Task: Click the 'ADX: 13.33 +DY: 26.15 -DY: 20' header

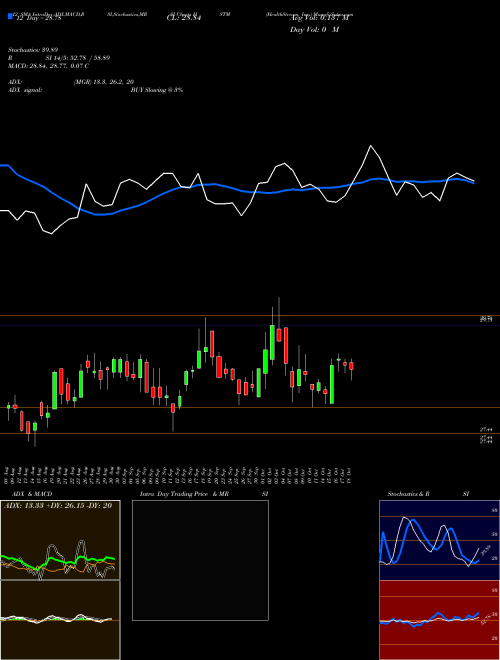Action: [x=58, y=506]
